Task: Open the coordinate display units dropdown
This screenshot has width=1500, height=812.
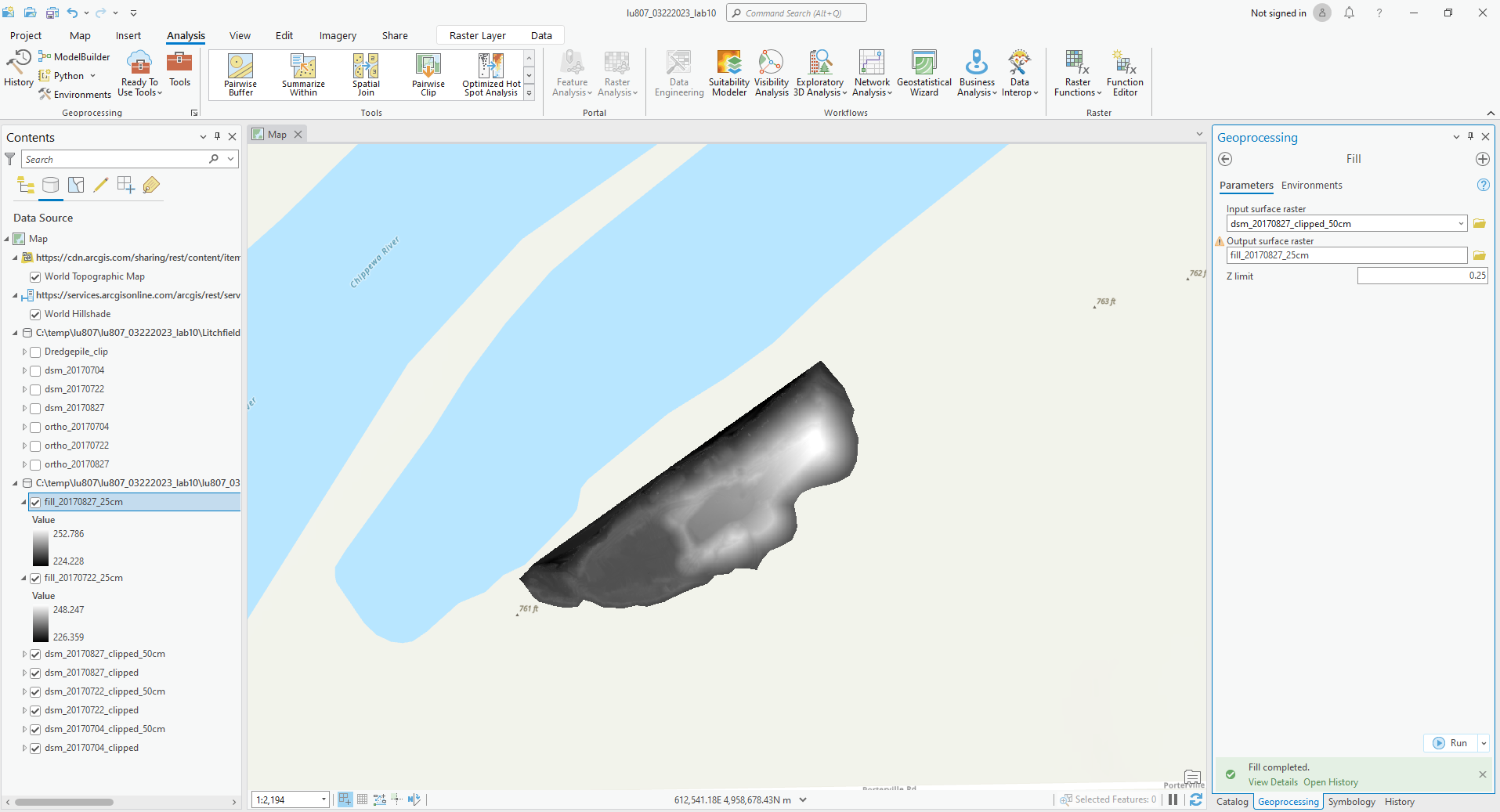Action: (803, 799)
